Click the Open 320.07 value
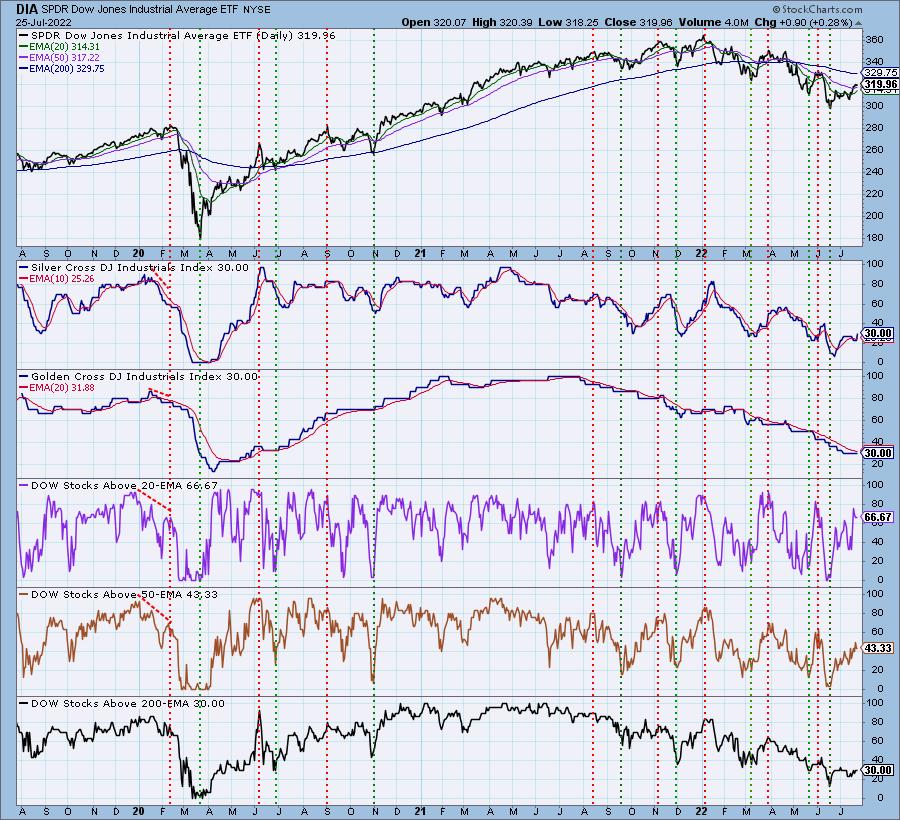 point(434,22)
